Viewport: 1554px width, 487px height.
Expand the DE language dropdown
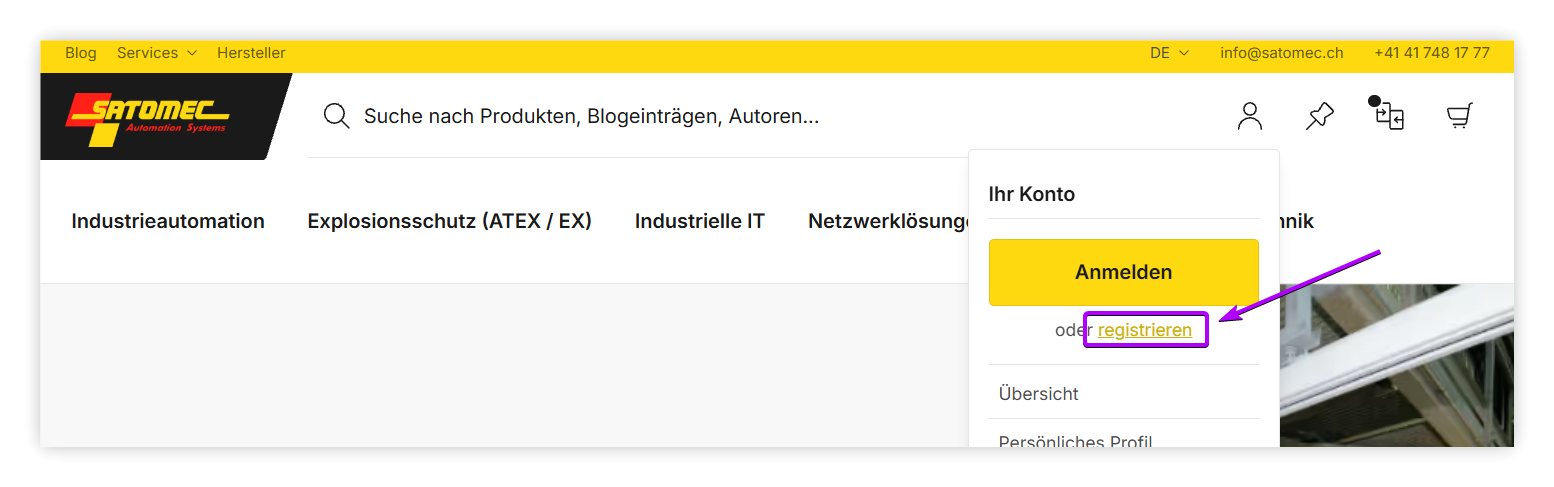click(x=1169, y=53)
